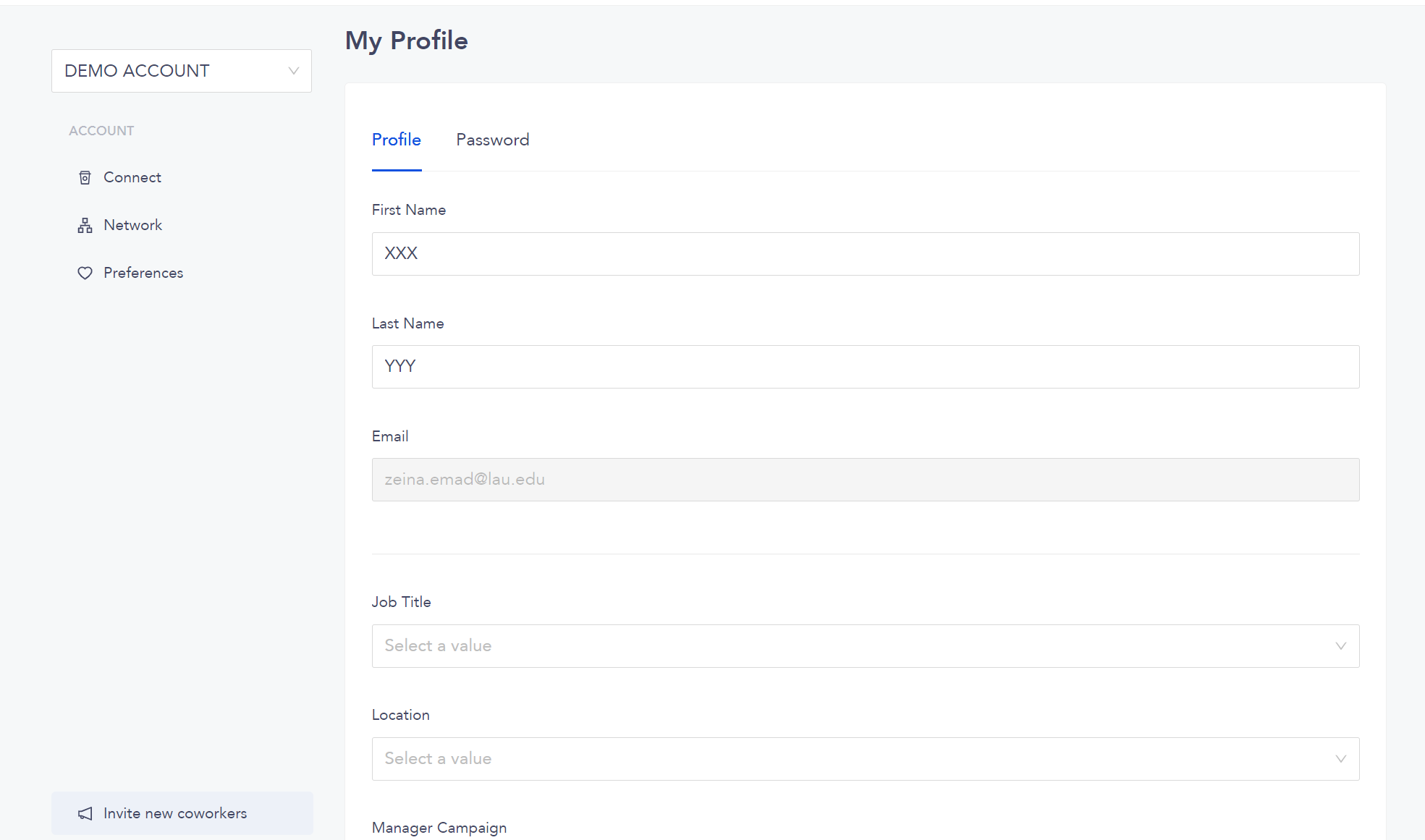Invite new coworkers button
Viewport: 1425px width, 840px height.
click(x=182, y=813)
